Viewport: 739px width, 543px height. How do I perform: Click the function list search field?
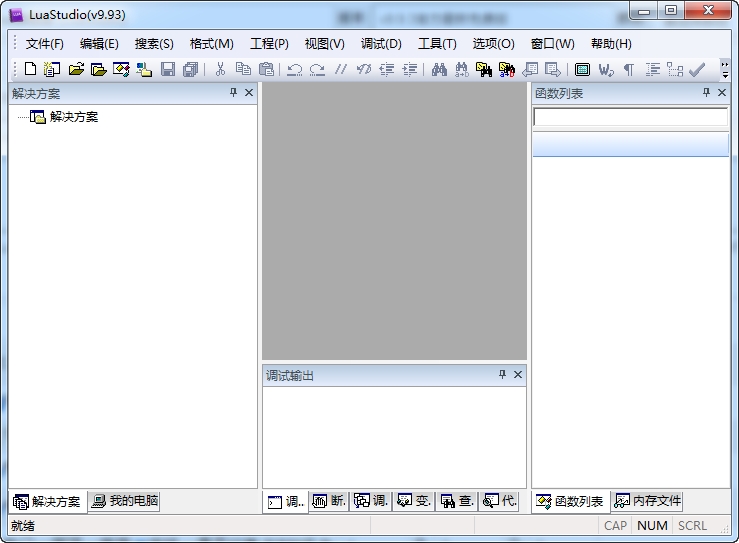[630, 117]
